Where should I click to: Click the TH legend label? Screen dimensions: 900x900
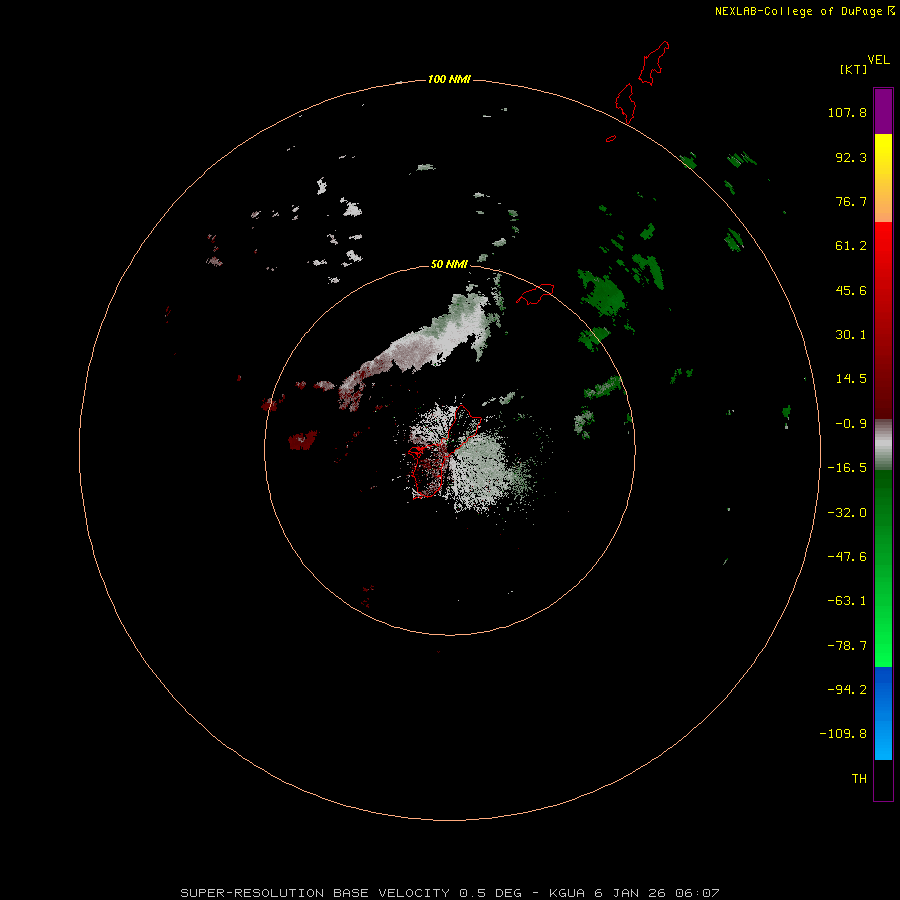[x=859, y=779]
